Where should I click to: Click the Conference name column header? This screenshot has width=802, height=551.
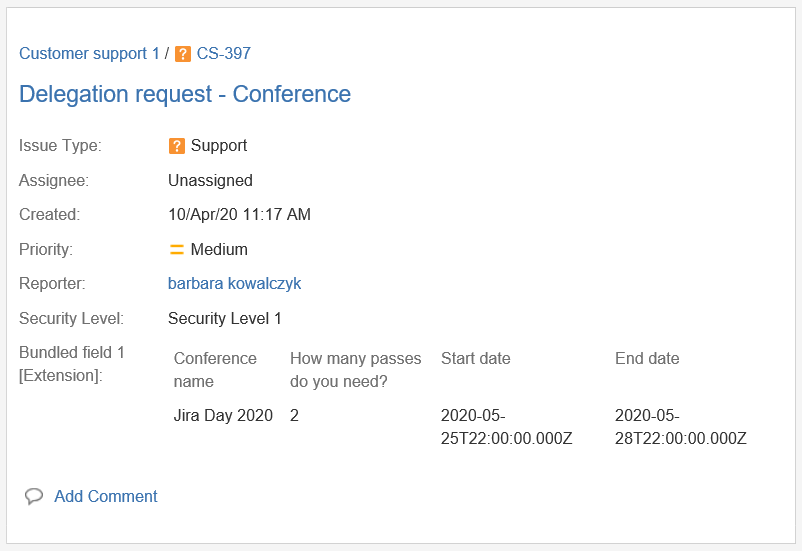[x=215, y=369]
